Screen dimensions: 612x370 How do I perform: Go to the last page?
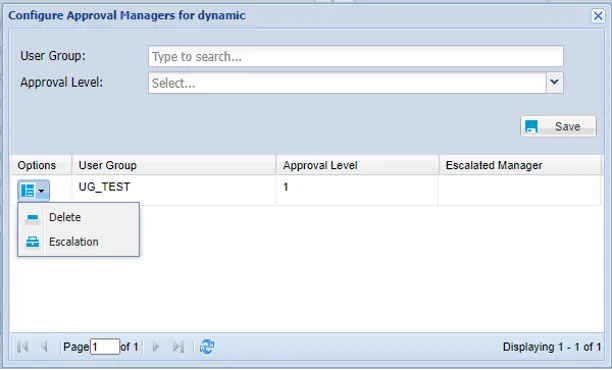pyautogui.click(x=178, y=347)
